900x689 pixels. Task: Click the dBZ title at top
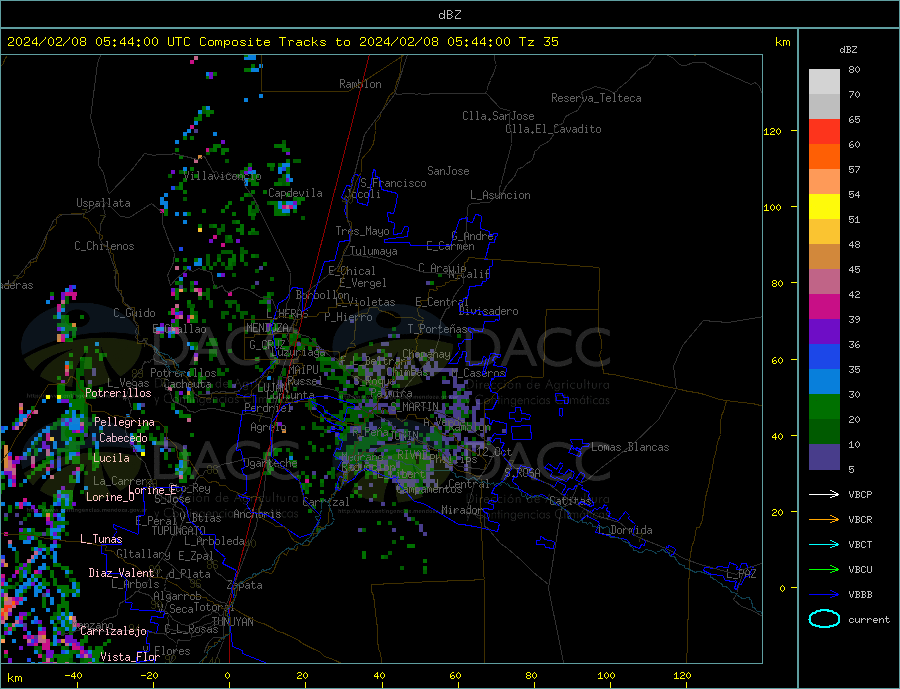click(x=449, y=15)
